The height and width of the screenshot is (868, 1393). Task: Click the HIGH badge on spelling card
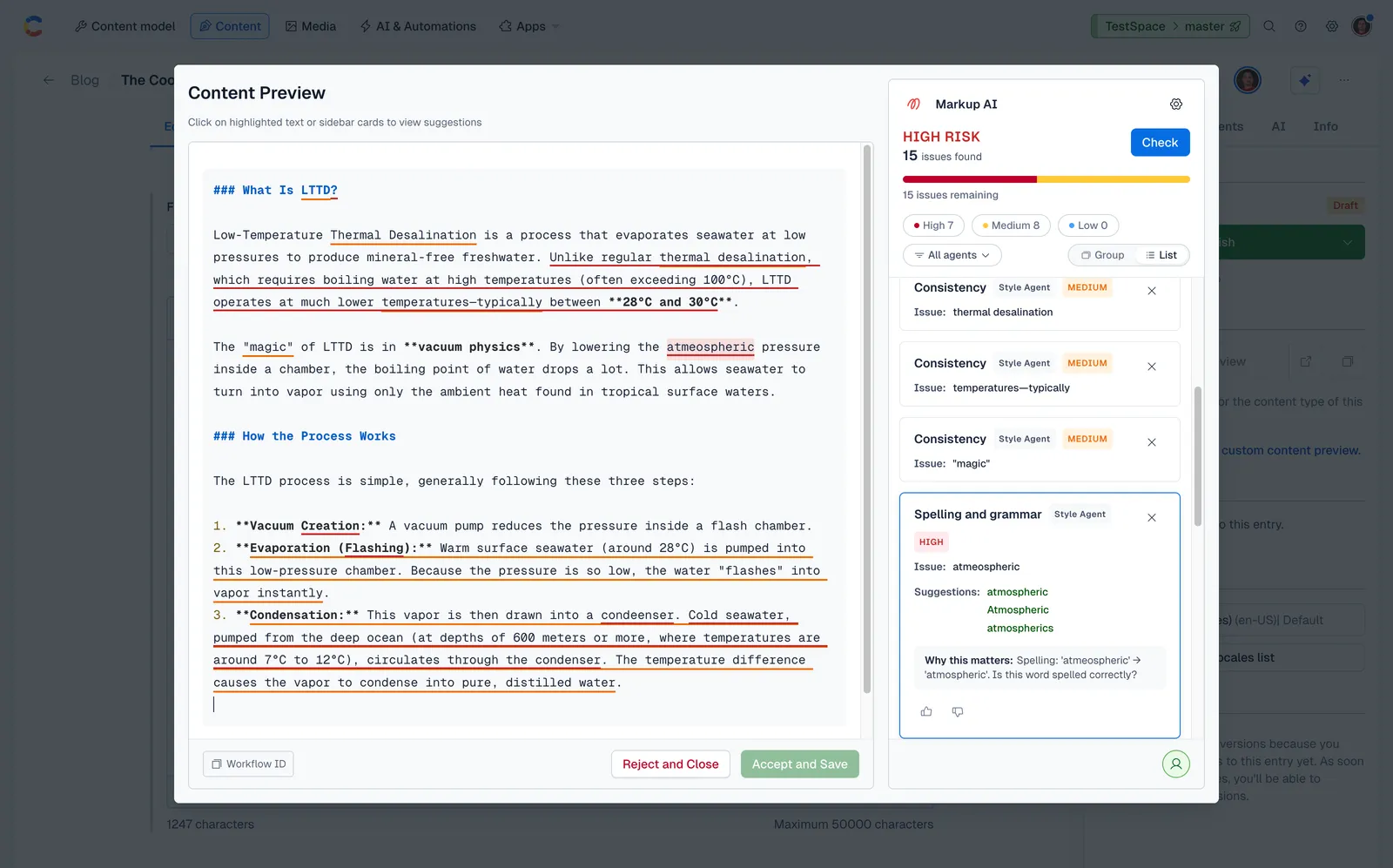pyautogui.click(x=931, y=542)
